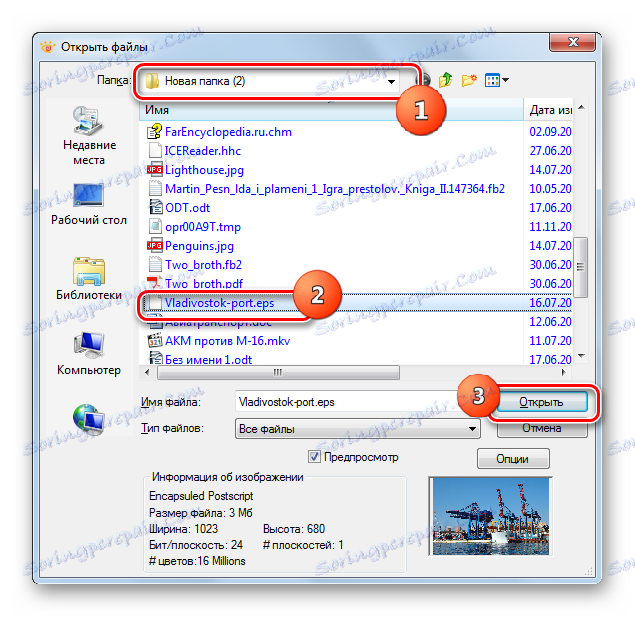Click the ICEReader.hhc file icon

coord(154,151)
